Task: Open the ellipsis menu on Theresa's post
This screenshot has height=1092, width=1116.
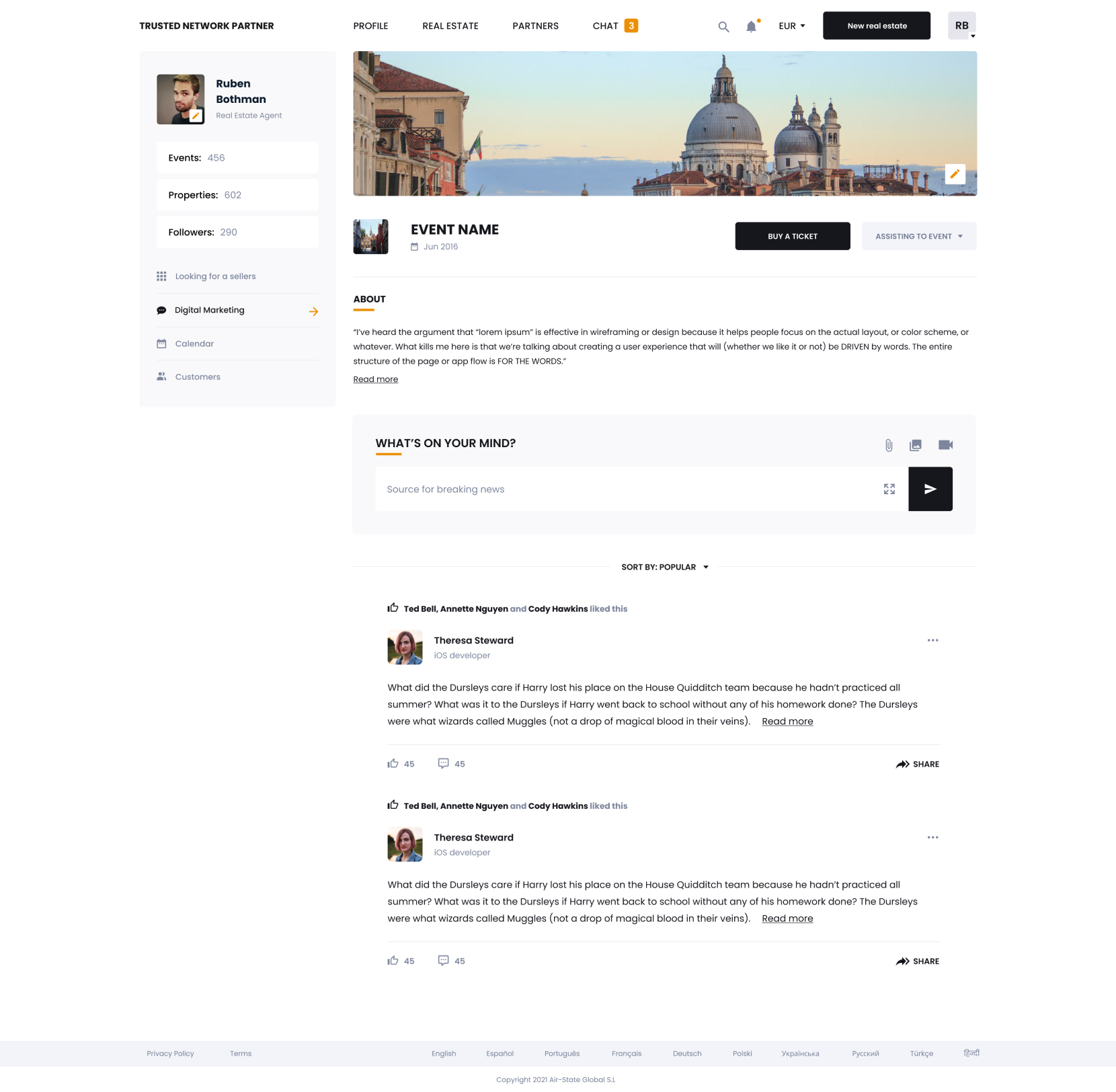Action: (x=932, y=640)
